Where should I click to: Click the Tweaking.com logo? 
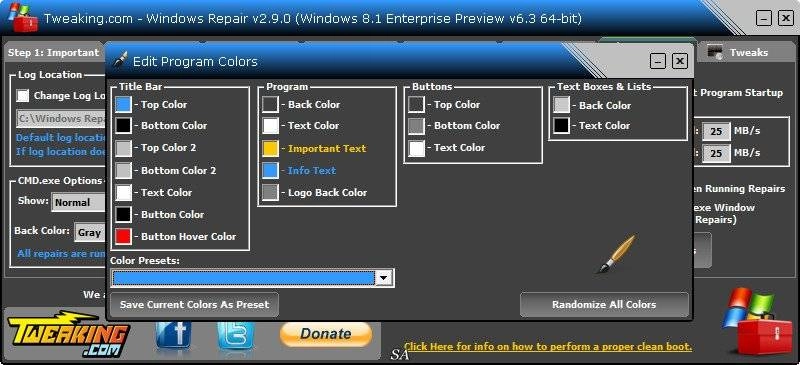point(68,333)
